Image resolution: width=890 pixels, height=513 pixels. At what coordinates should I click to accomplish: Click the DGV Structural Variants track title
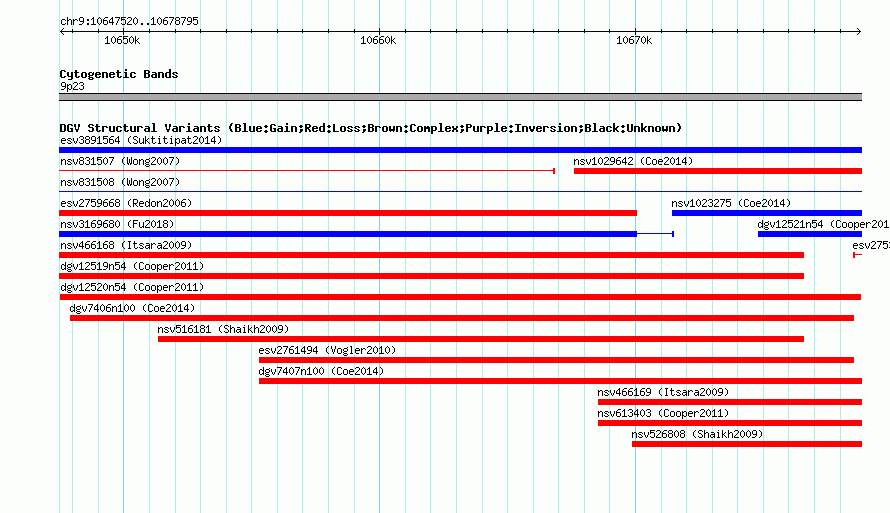point(370,128)
